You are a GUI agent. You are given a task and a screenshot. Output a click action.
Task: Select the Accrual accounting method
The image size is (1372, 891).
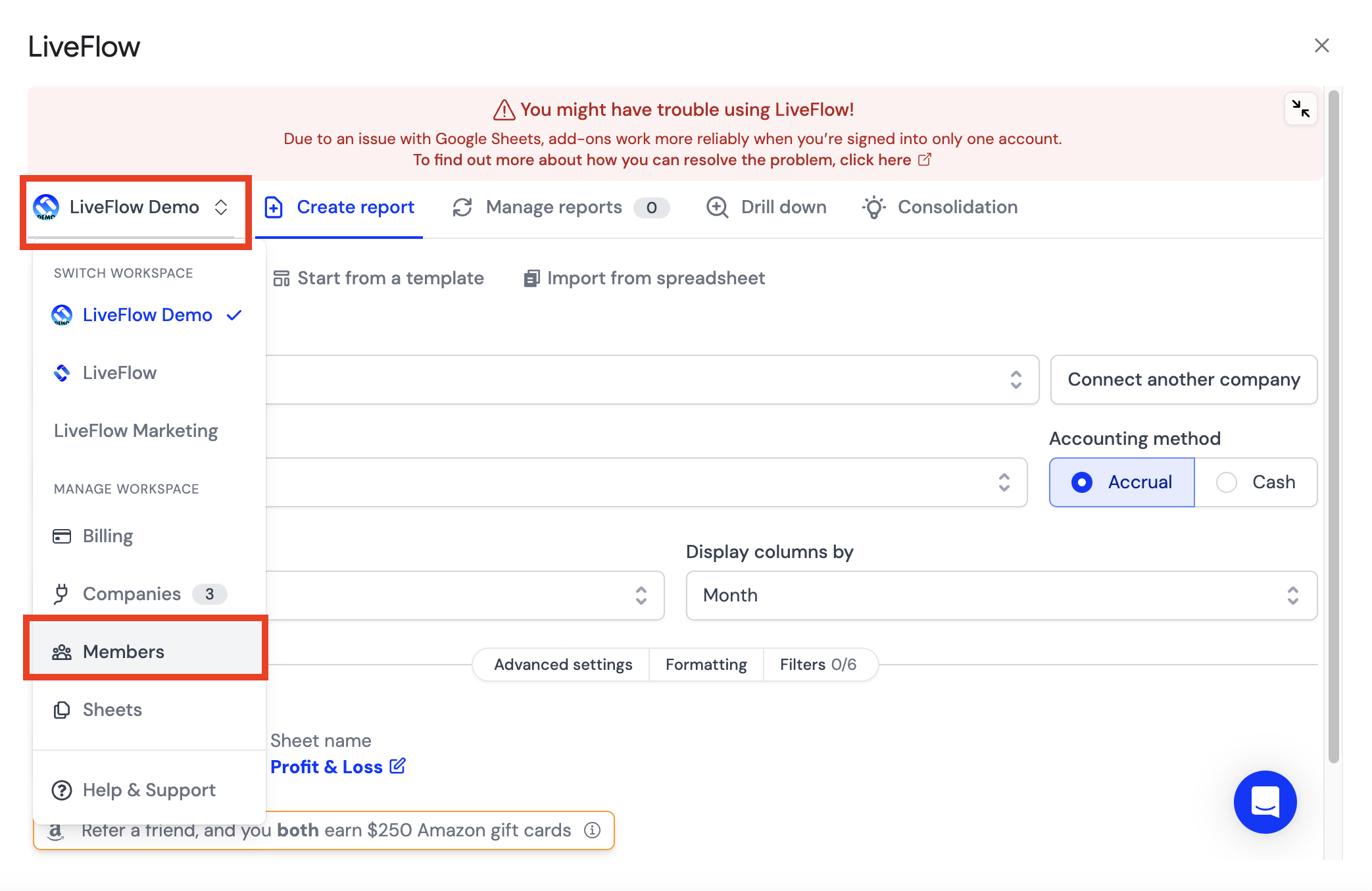[1121, 482]
